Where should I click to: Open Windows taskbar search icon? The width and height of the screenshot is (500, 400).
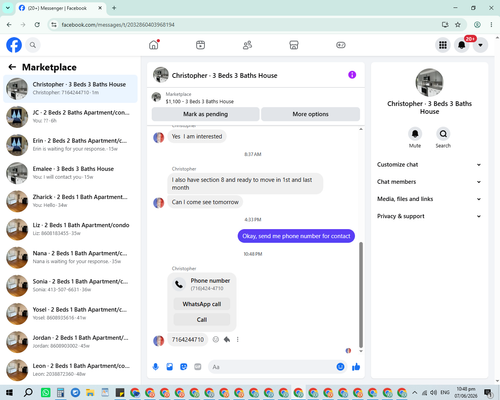[x=28, y=393]
